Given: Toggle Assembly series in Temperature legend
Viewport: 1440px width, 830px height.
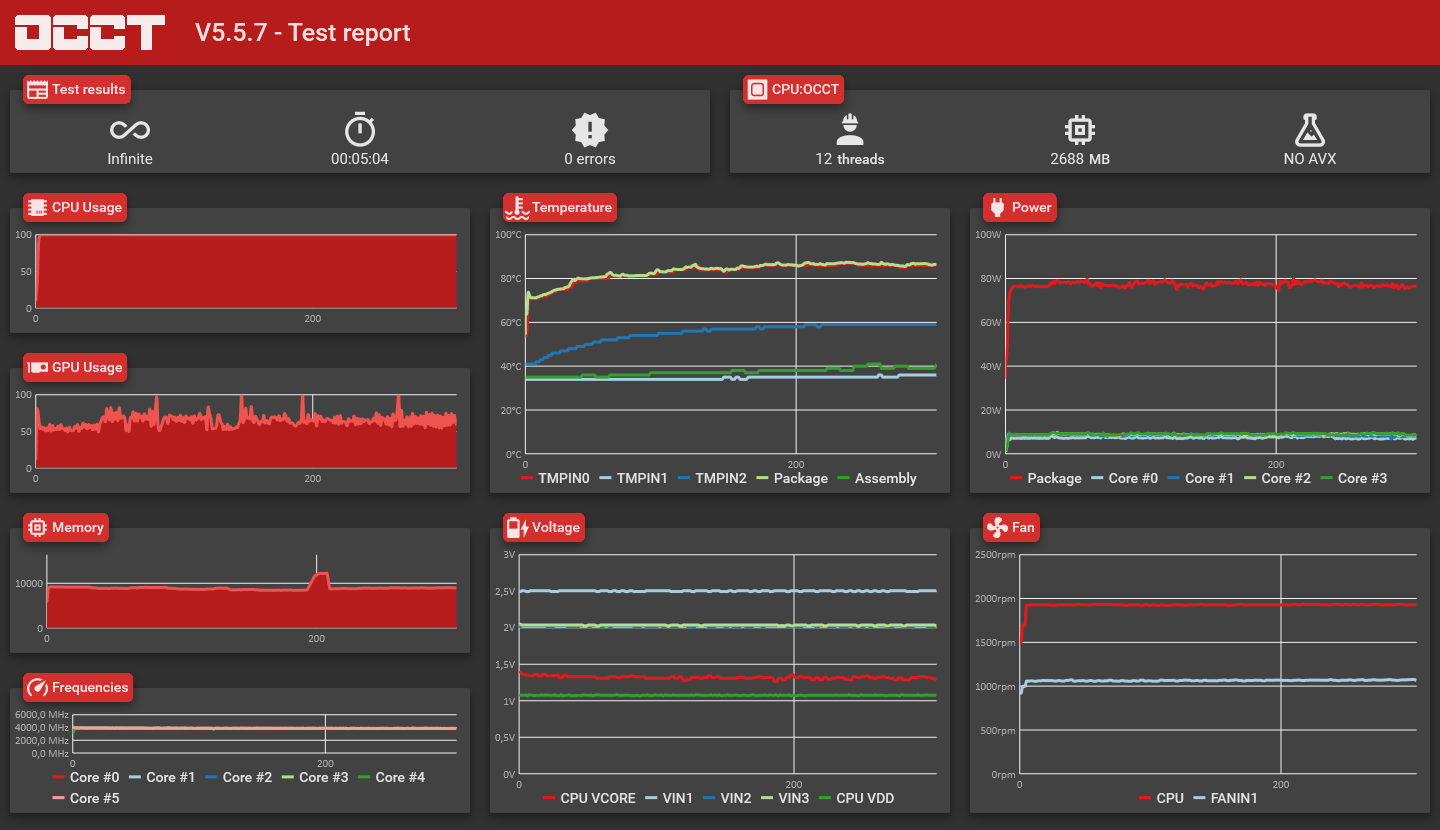Looking at the screenshot, I should (x=876, y=478).
